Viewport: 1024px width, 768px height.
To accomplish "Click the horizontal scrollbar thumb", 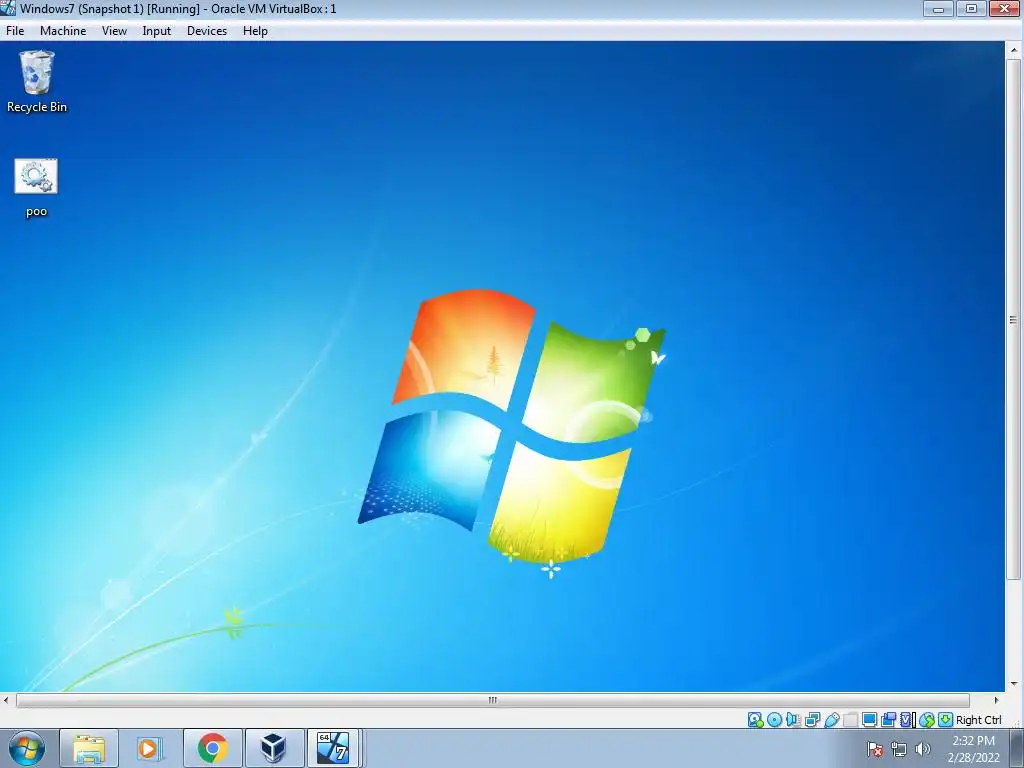I will click(x=492, y=700).
